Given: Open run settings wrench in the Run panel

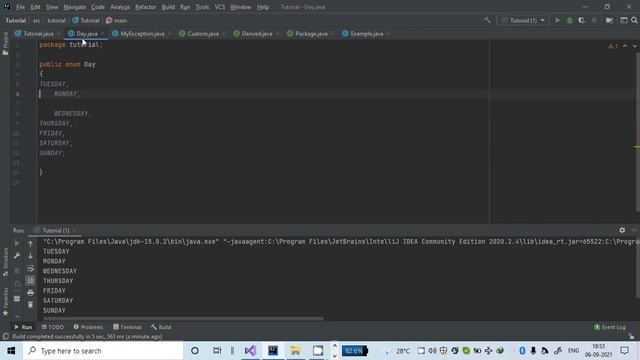Looking at the screenshot, I should [17, 256].
